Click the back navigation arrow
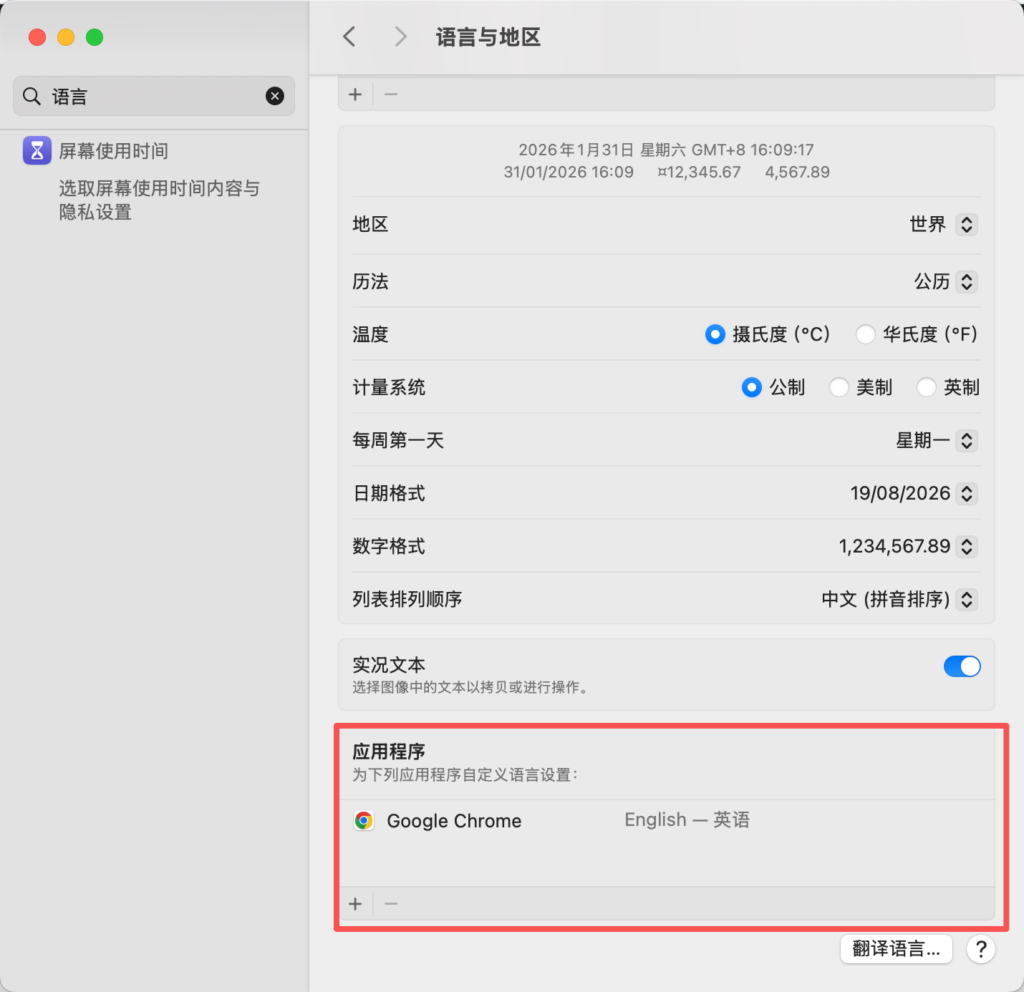This screenshot has height=992, width=1024. pyautogui.click(x=349, y=36)
